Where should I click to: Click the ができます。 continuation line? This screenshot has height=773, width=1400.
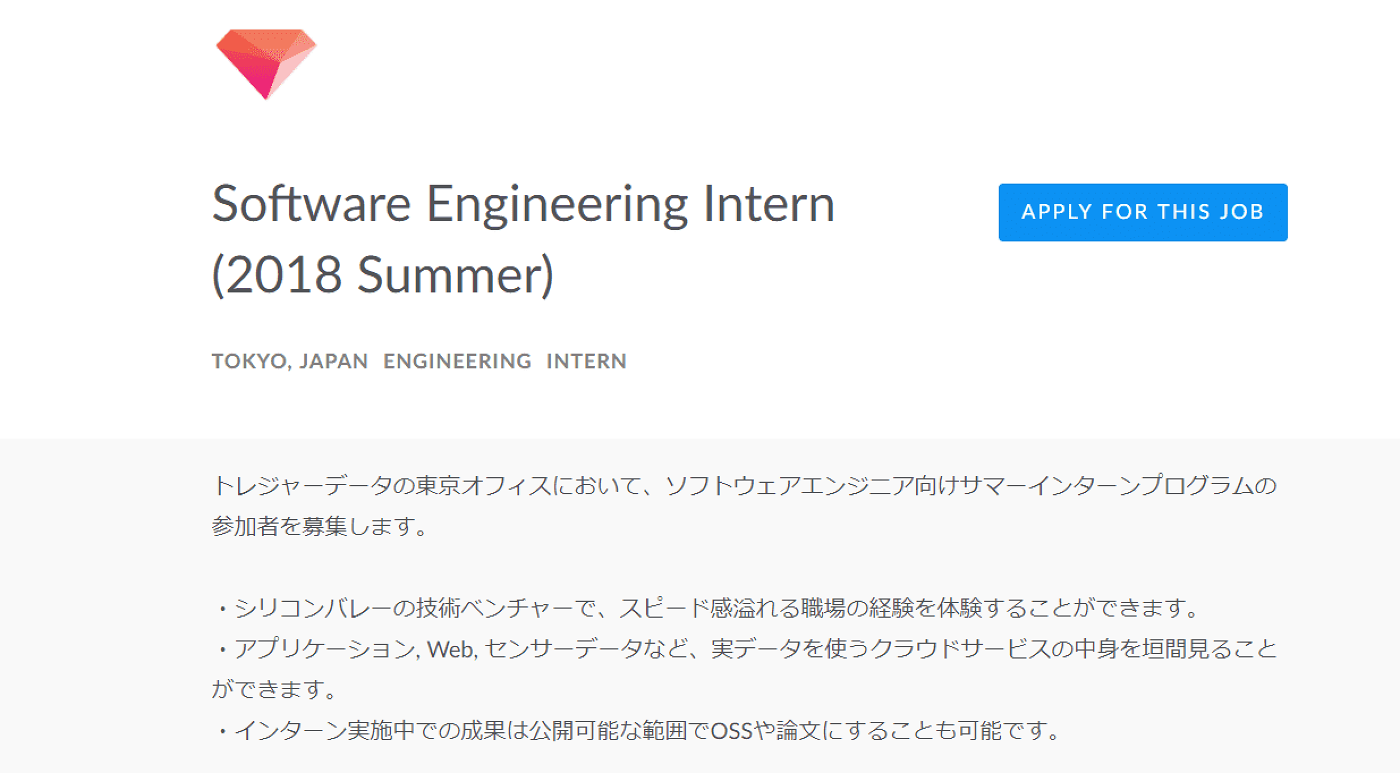(x=273, y=690)
